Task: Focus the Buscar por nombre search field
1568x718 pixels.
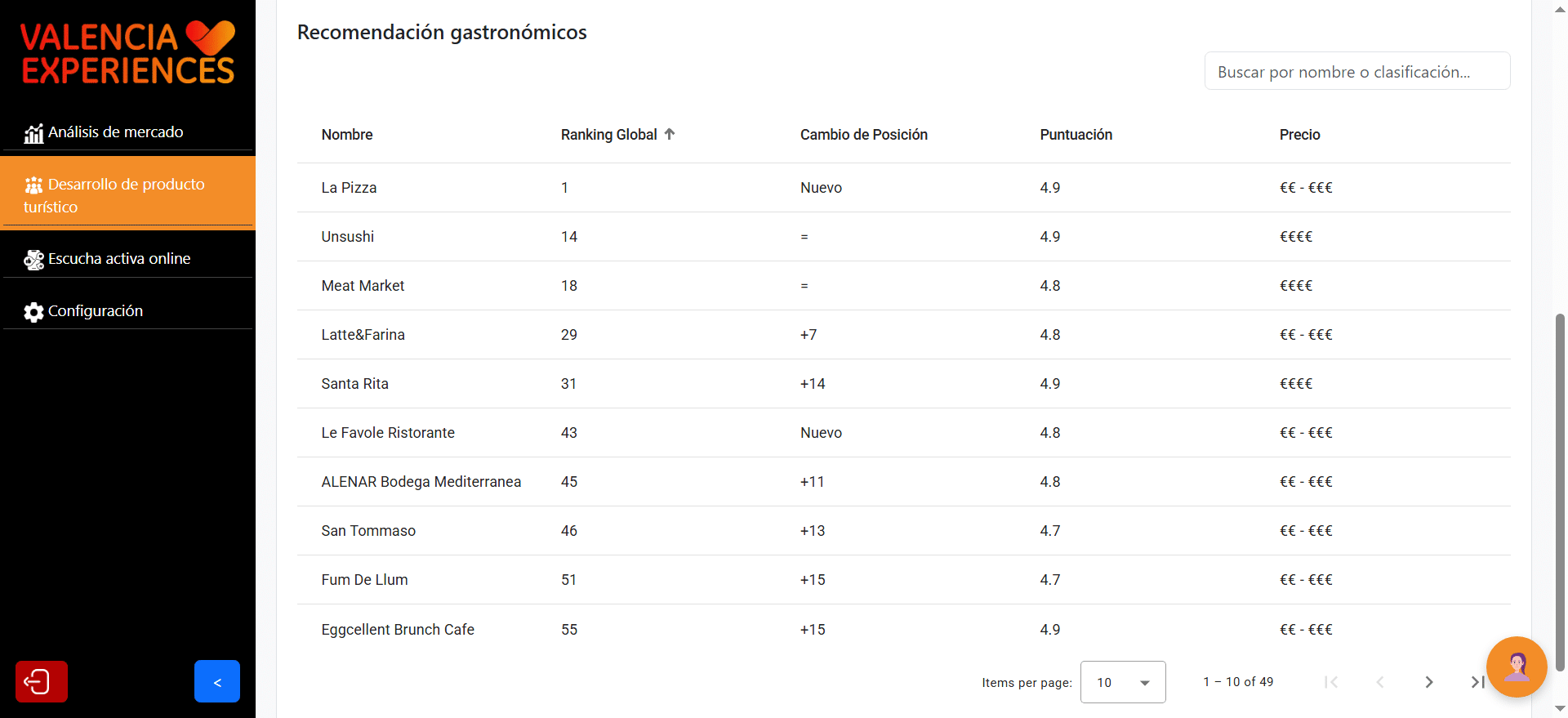Action: point(1357,72)
